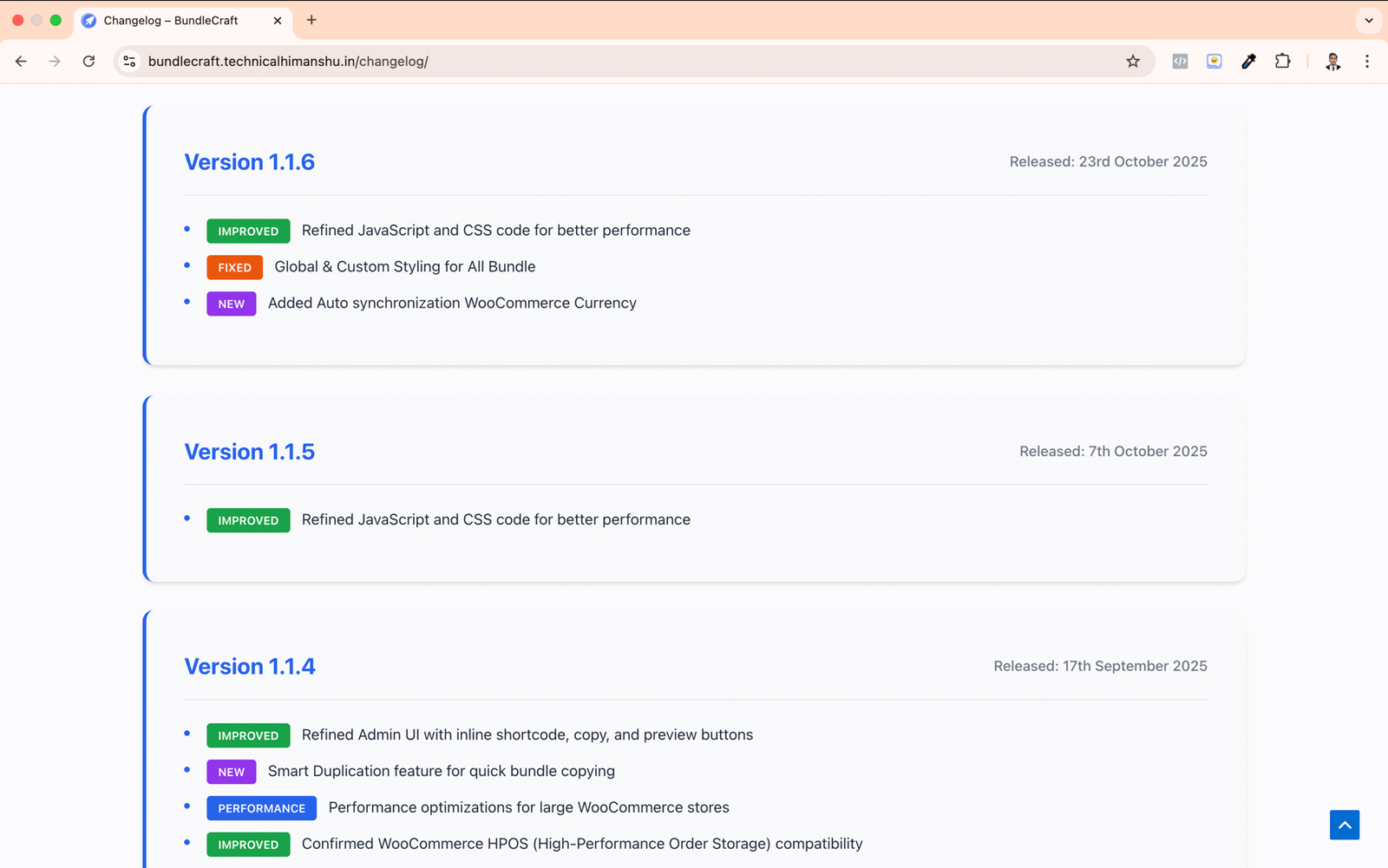The height and width of the screenshot is (868, 1388).
Task: Reload the changelog page
Action: tap(88, 62)
